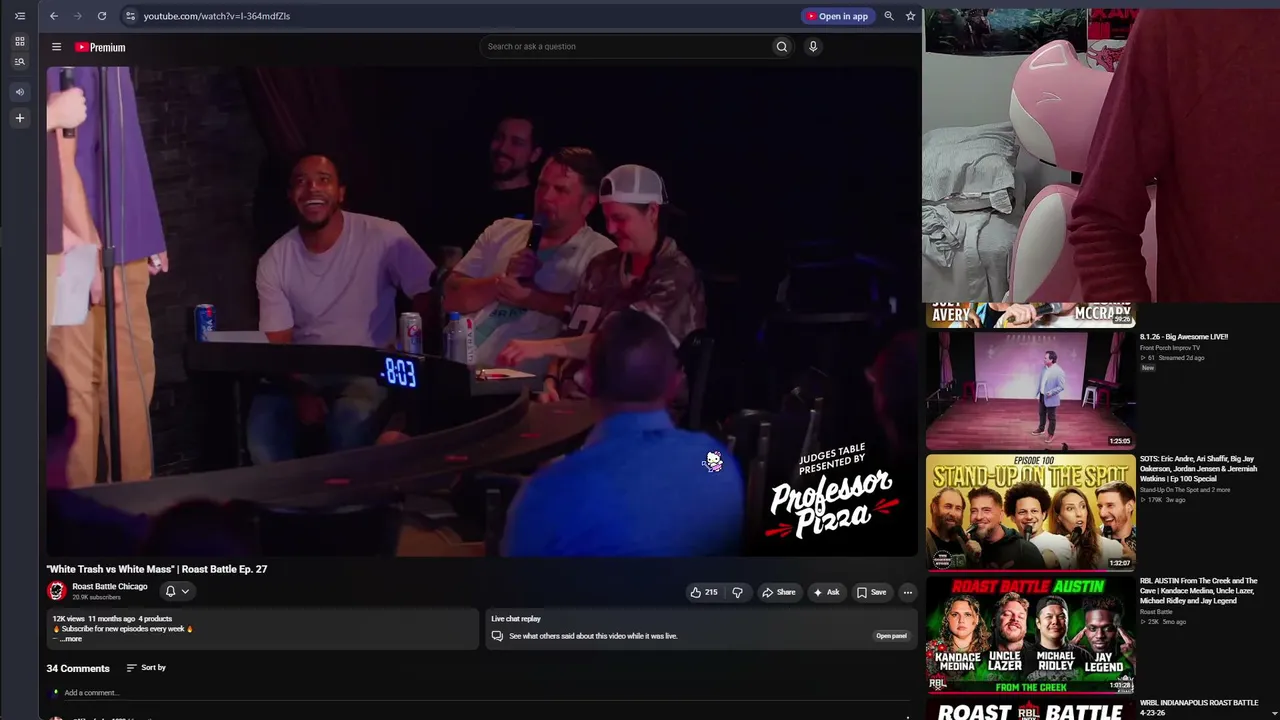Expand the description with ...more
This screenshot has height=720, width=1280.
tap(71, 639)
